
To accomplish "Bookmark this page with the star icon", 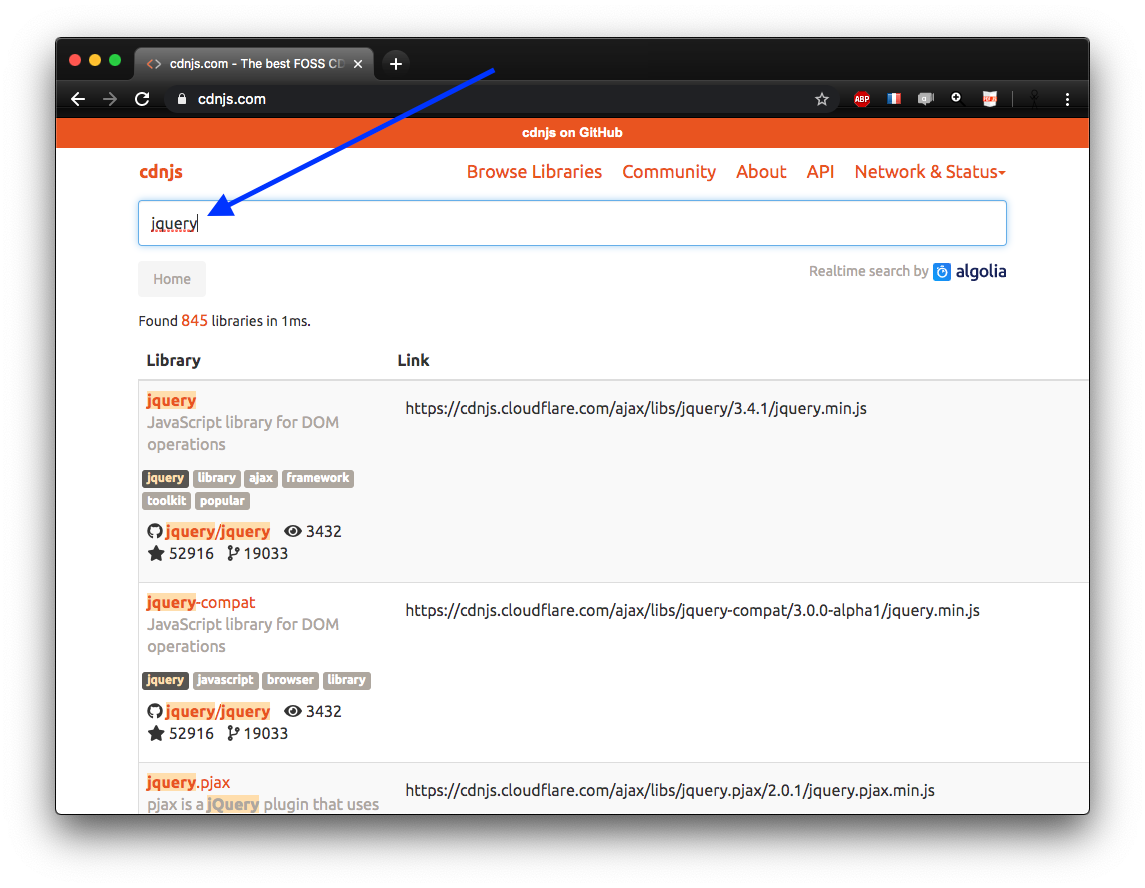I will [x=822, y=99].
